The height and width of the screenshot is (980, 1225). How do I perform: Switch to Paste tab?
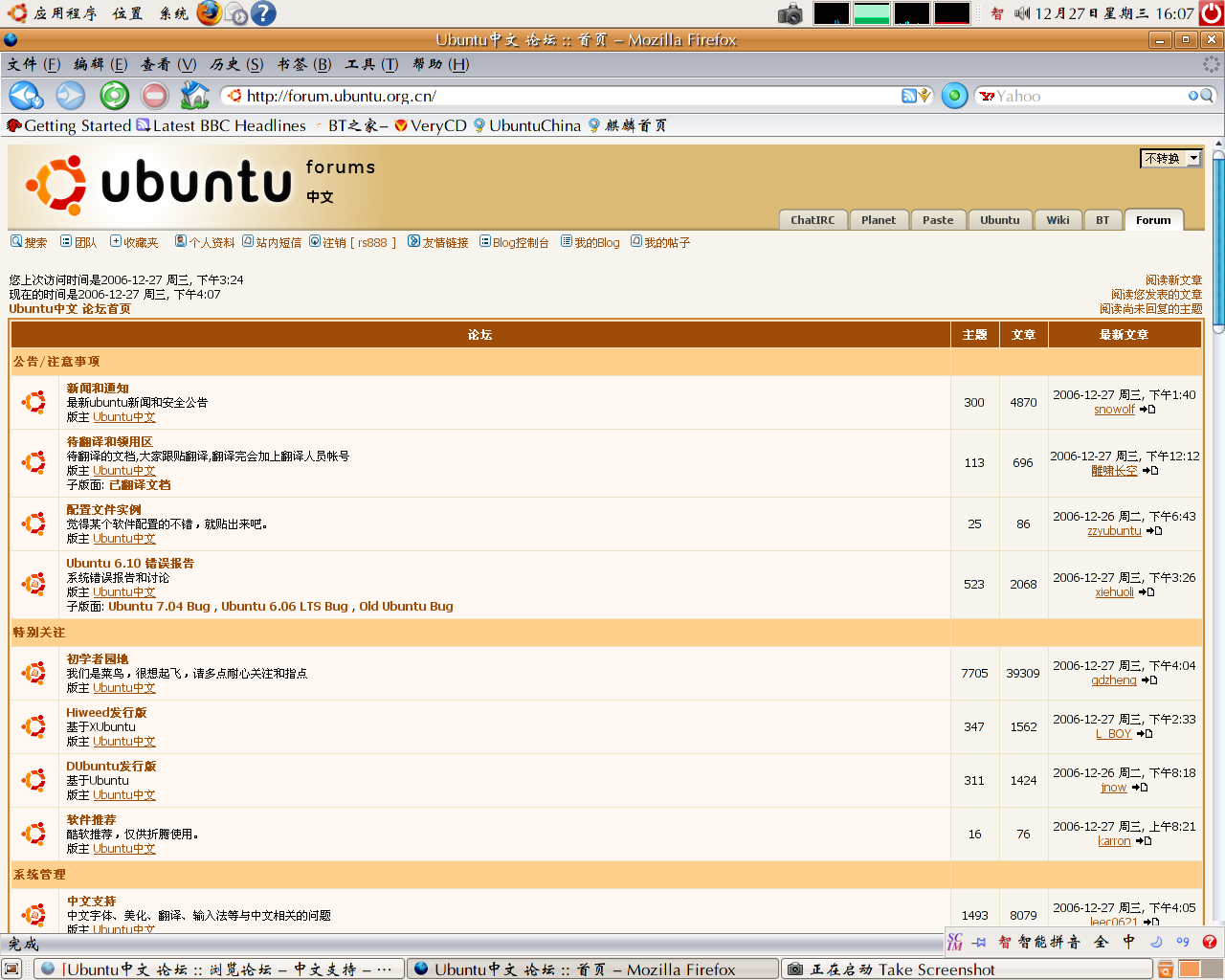pyautogui.click(x=938, y=219)
